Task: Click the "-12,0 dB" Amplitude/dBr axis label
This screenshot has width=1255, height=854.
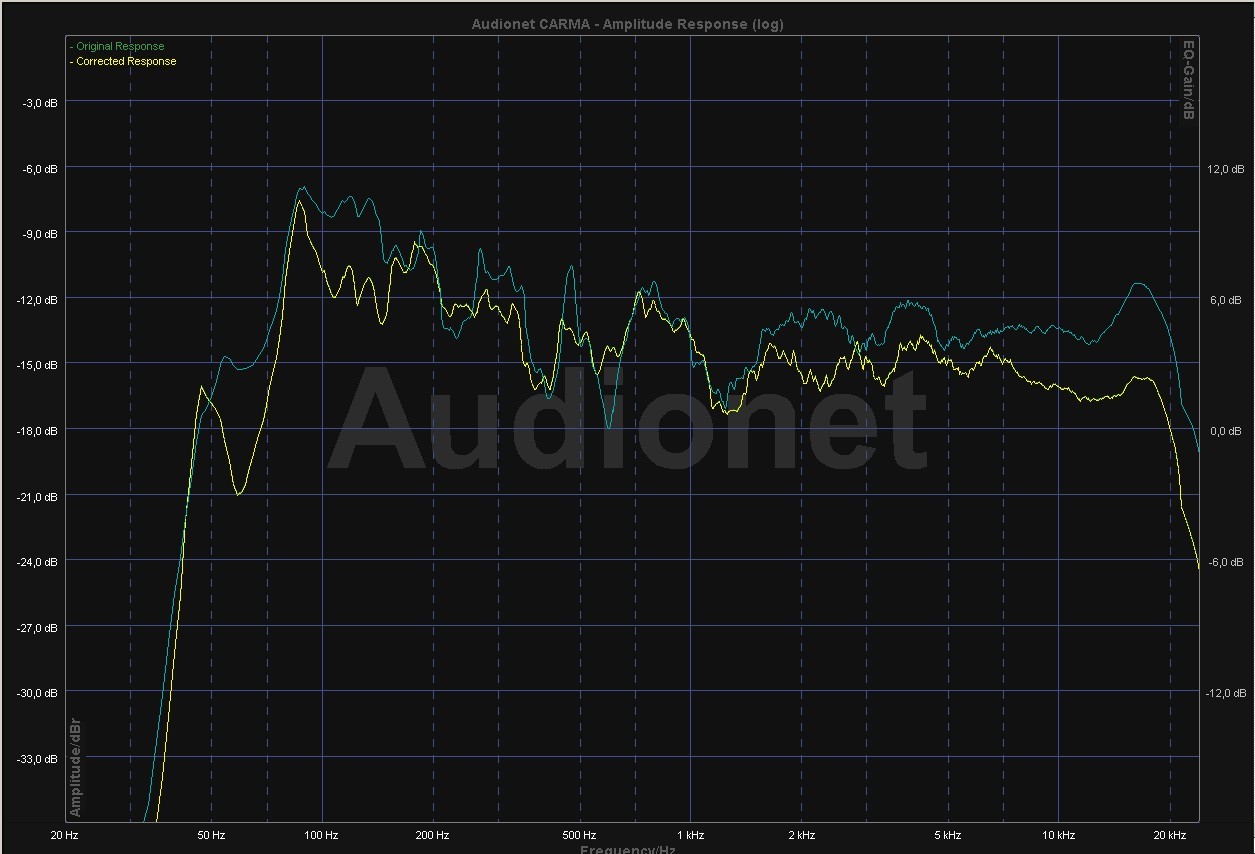Action: [x=39, y=300]
